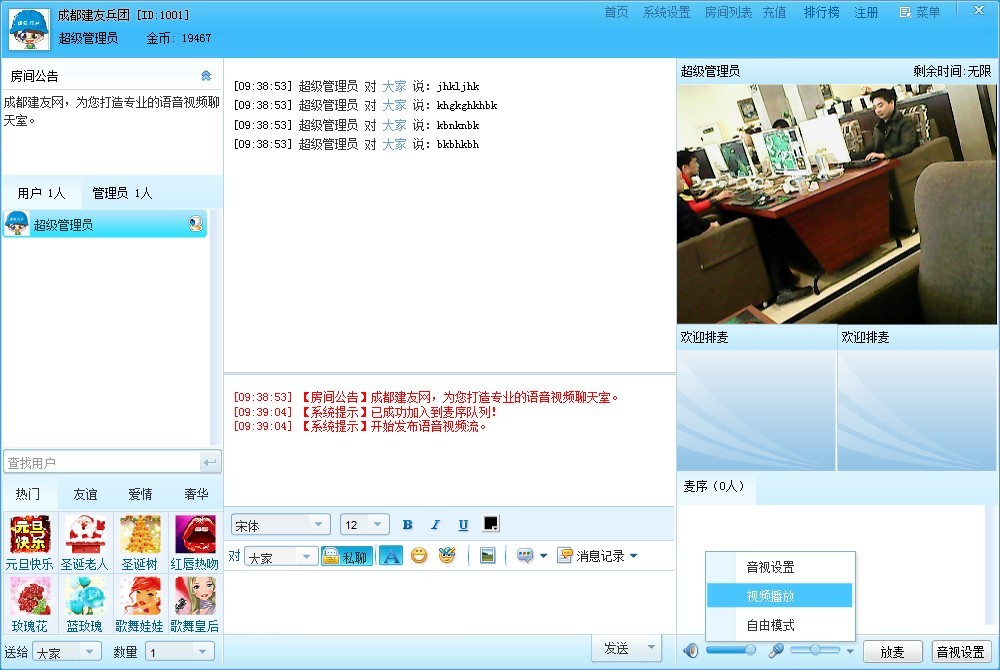Expand the microphone options arrow

pos(849,651)
